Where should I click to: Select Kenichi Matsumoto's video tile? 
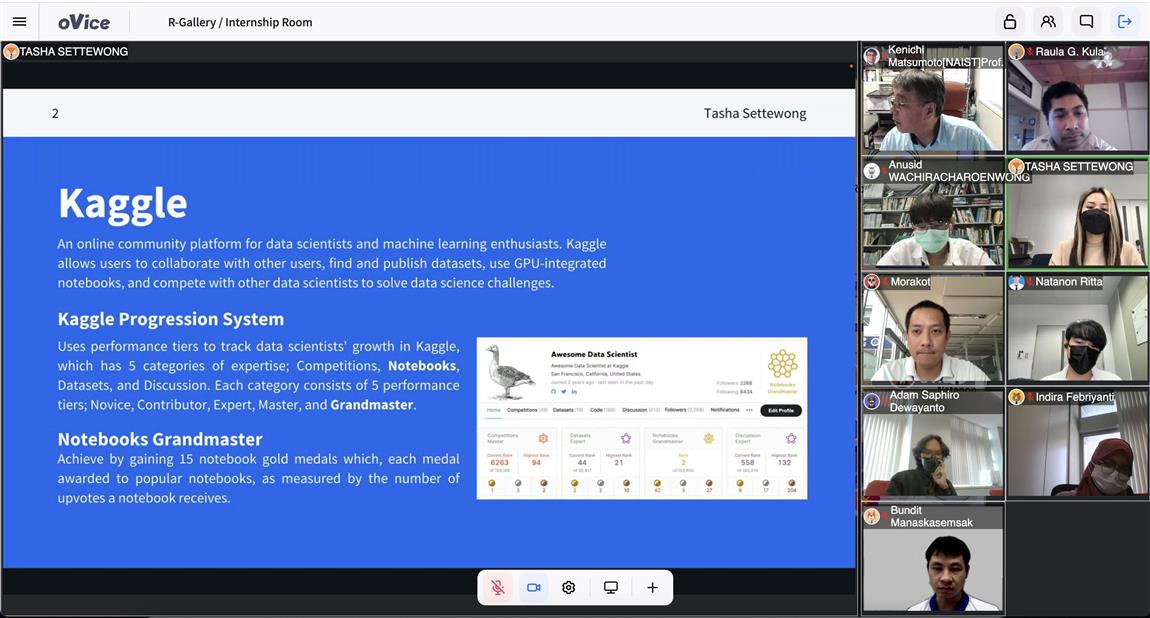click(x=933, y=98)
